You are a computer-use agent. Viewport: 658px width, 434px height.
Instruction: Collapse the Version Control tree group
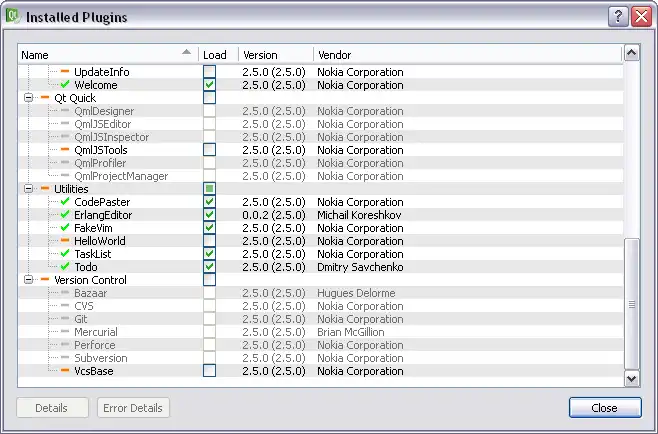click(x=28, y=280)
